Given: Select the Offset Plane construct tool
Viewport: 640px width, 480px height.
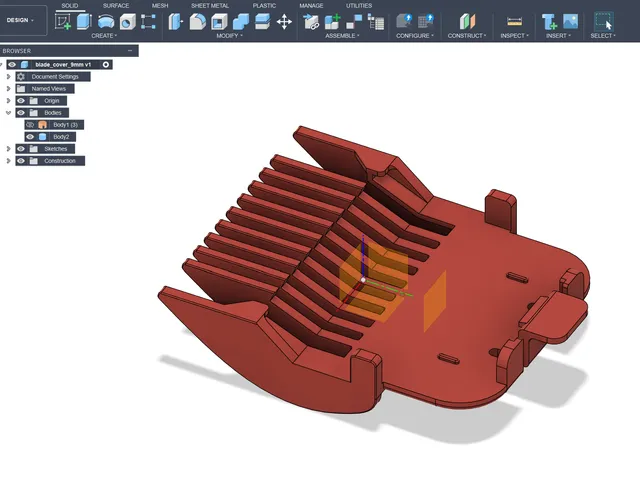Looking at the screenshot, I should [467, 21].
